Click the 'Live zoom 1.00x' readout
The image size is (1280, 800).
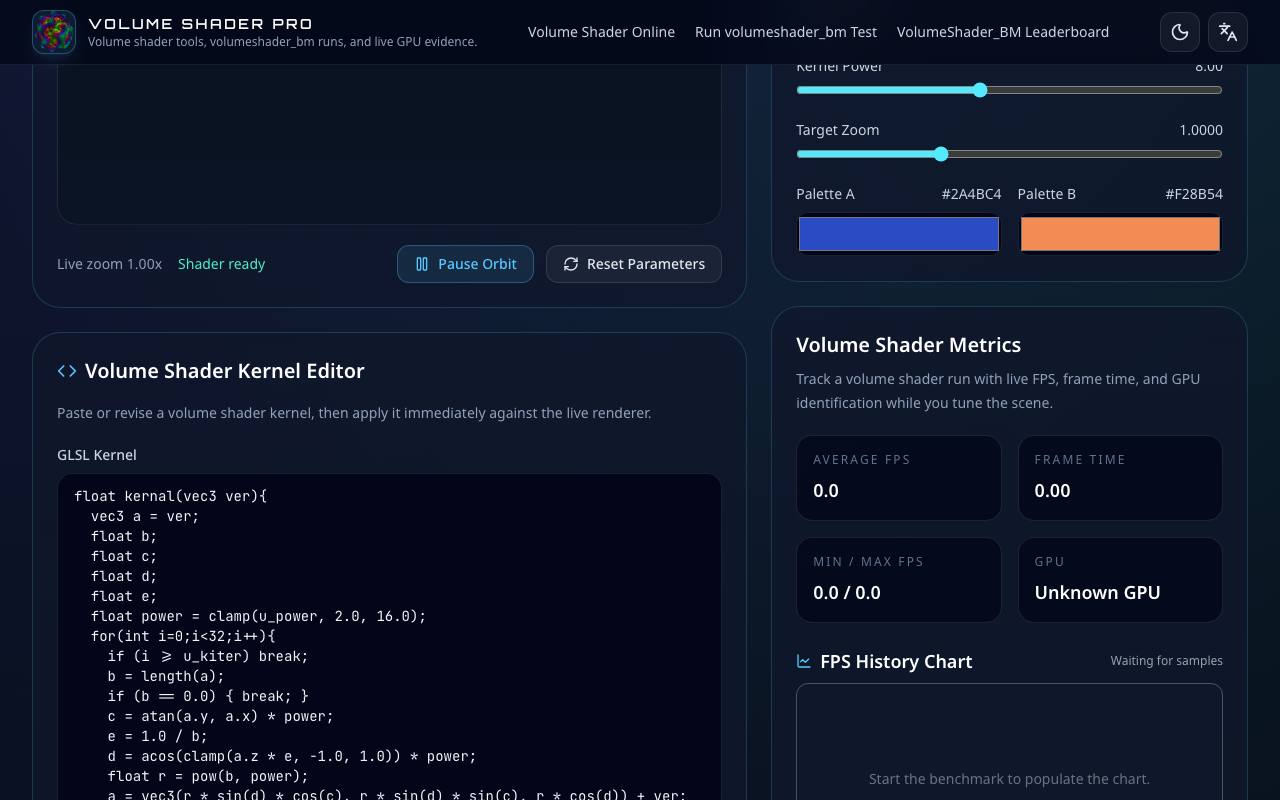pyautogui.click(x=109, y=264)
